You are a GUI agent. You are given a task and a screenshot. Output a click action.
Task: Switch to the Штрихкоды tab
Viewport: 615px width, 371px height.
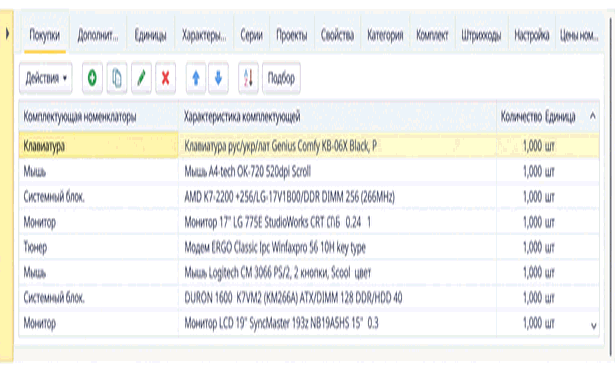(x=481, y=36)
